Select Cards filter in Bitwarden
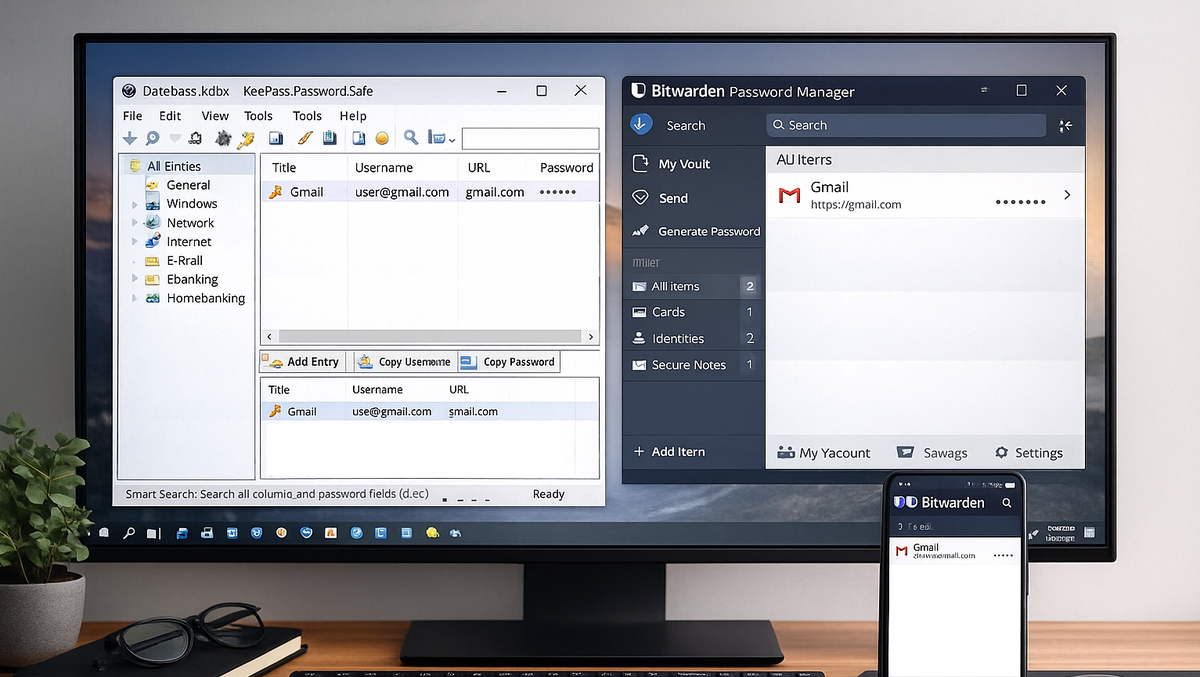This screenshot has width=1200, height=677. 694,312
